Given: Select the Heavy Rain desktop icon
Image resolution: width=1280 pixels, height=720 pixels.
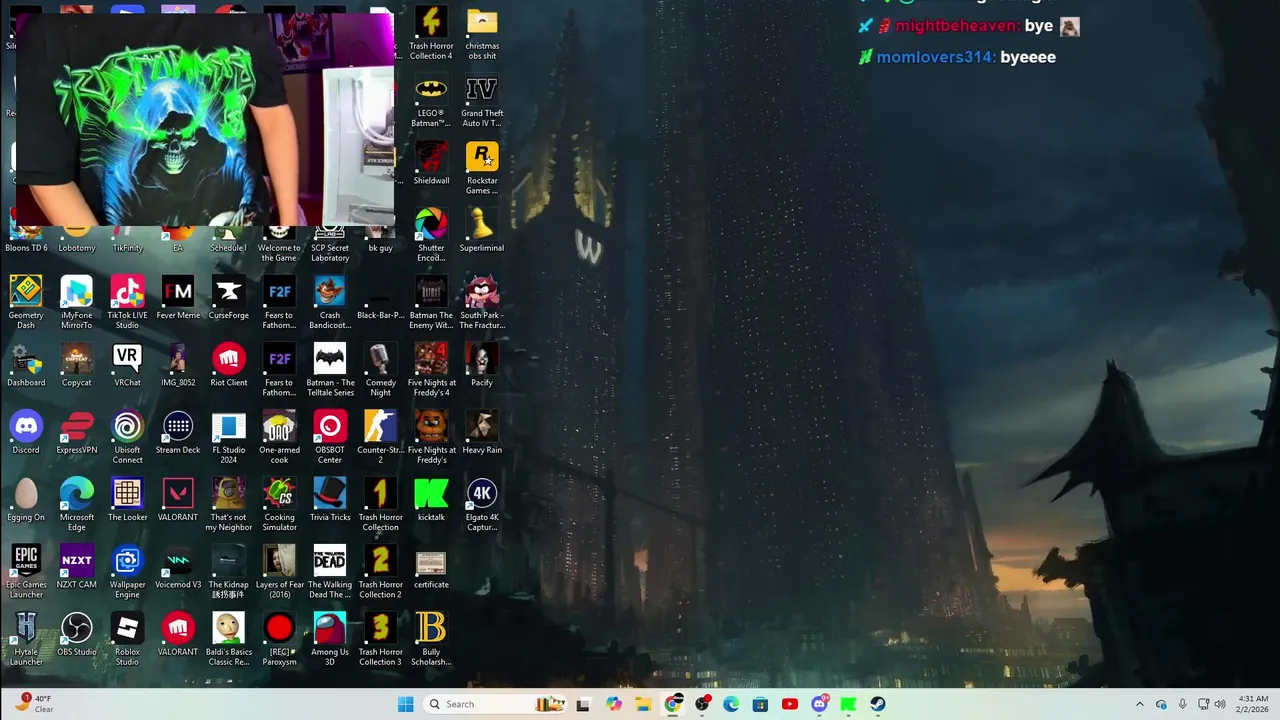Looking at the screenshot, I should coord(482,432).
